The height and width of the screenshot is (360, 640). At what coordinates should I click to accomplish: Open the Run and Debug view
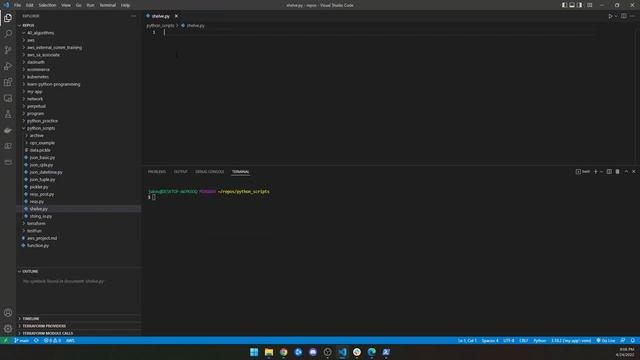coord(8,66)
